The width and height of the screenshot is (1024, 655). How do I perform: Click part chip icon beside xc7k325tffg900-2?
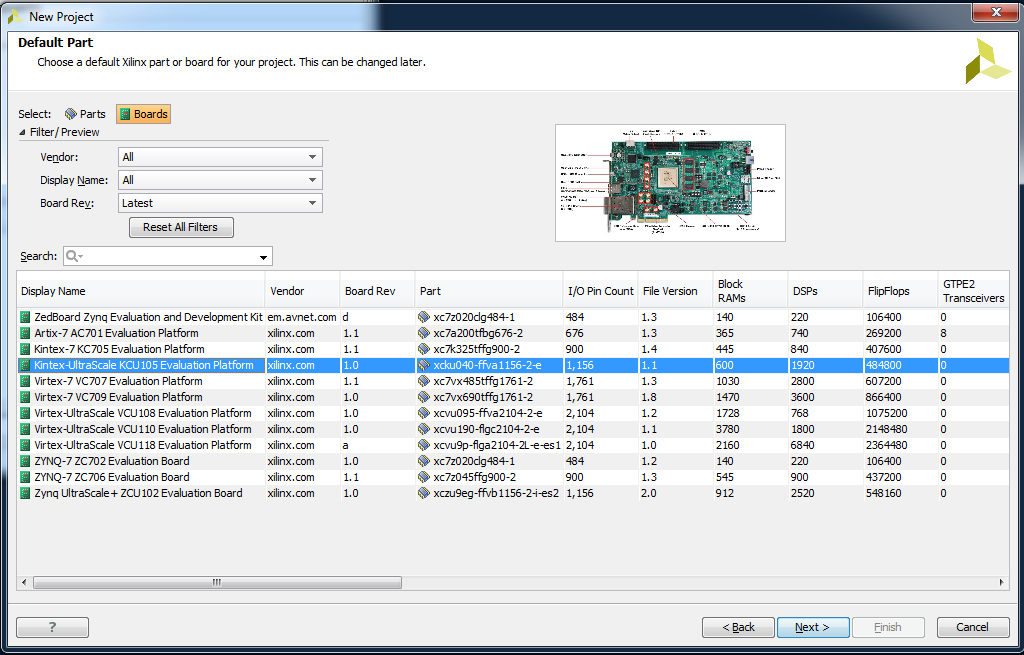click(x=424, y=349)
